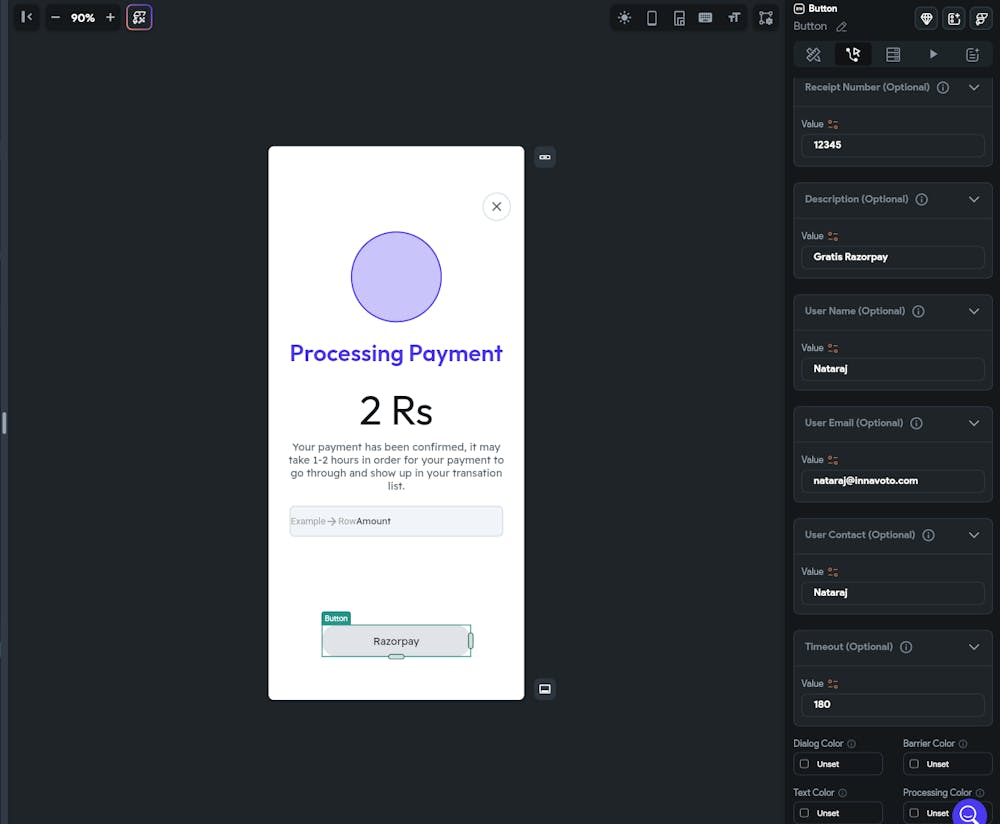Set variable for User Name value
The width and height of the screenshot is (1000, 824).
click(833, 348)
